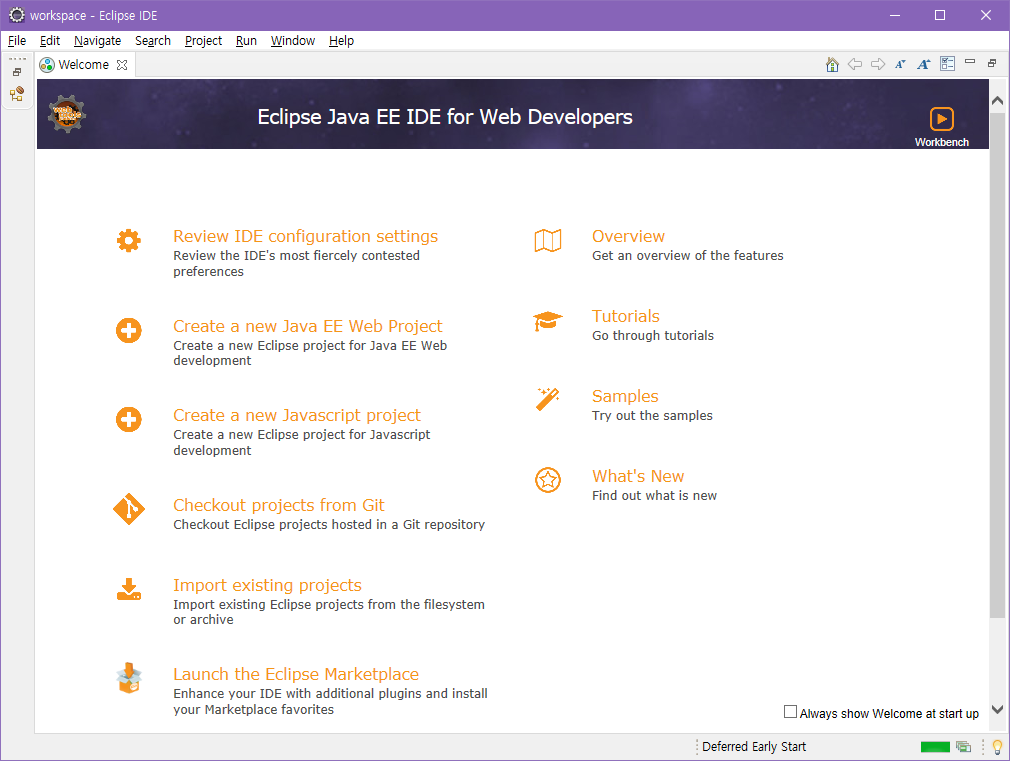Viewport: 1010px width, 761px height.
Task: Open the Tutorials link
Action: click(x=625, y=316)
